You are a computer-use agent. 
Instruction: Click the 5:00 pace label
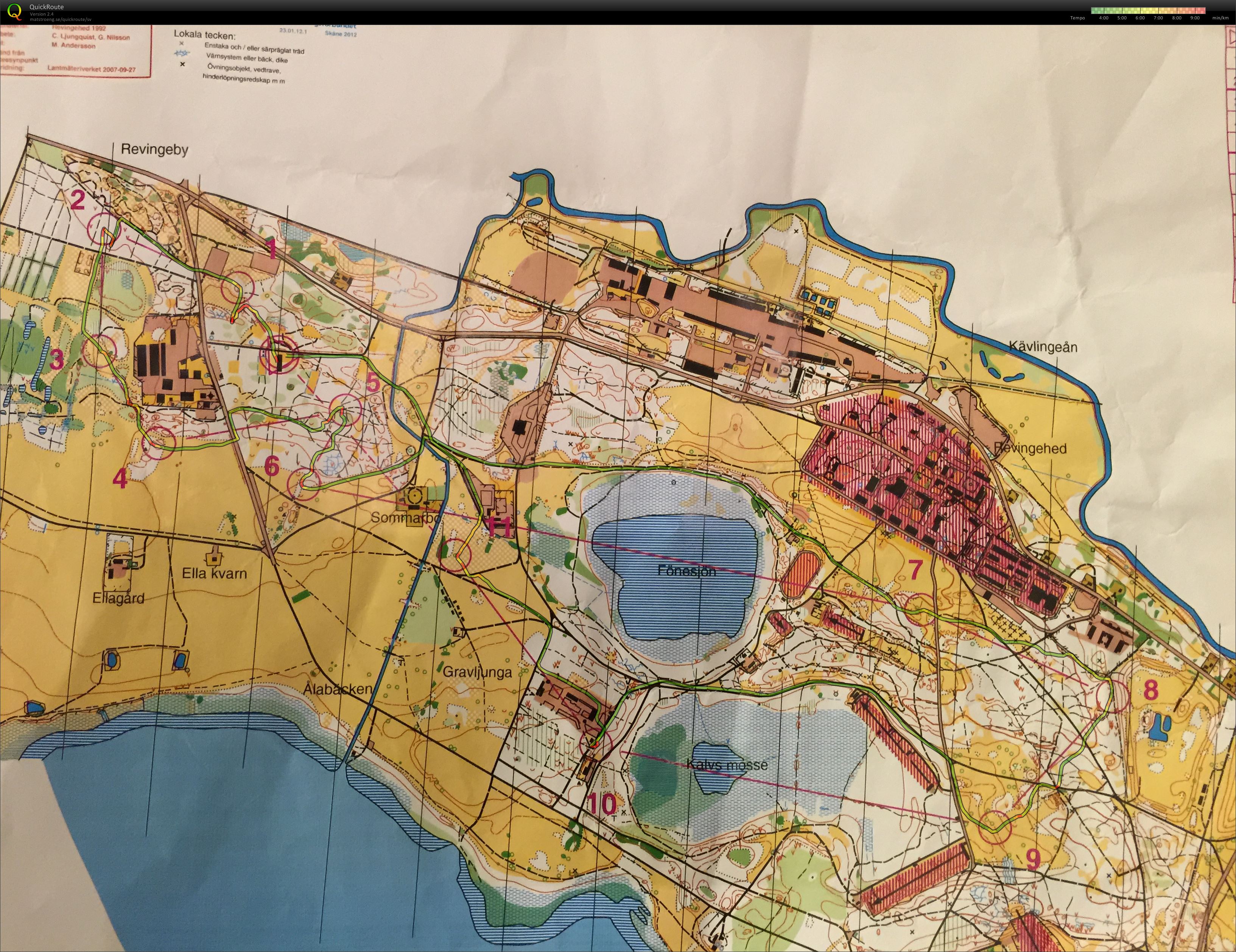tap(1122, 18)
